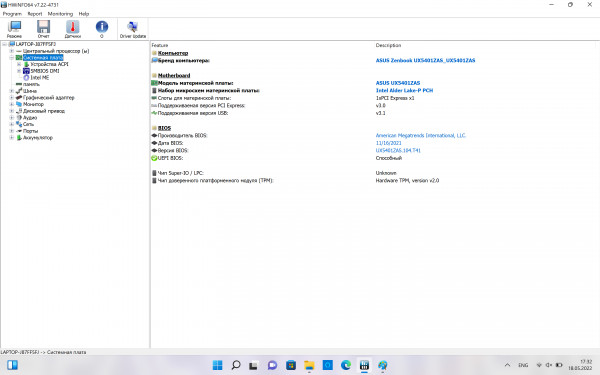Click the Description column header
This screenshot has height=375, width=600.
[388, 45]
